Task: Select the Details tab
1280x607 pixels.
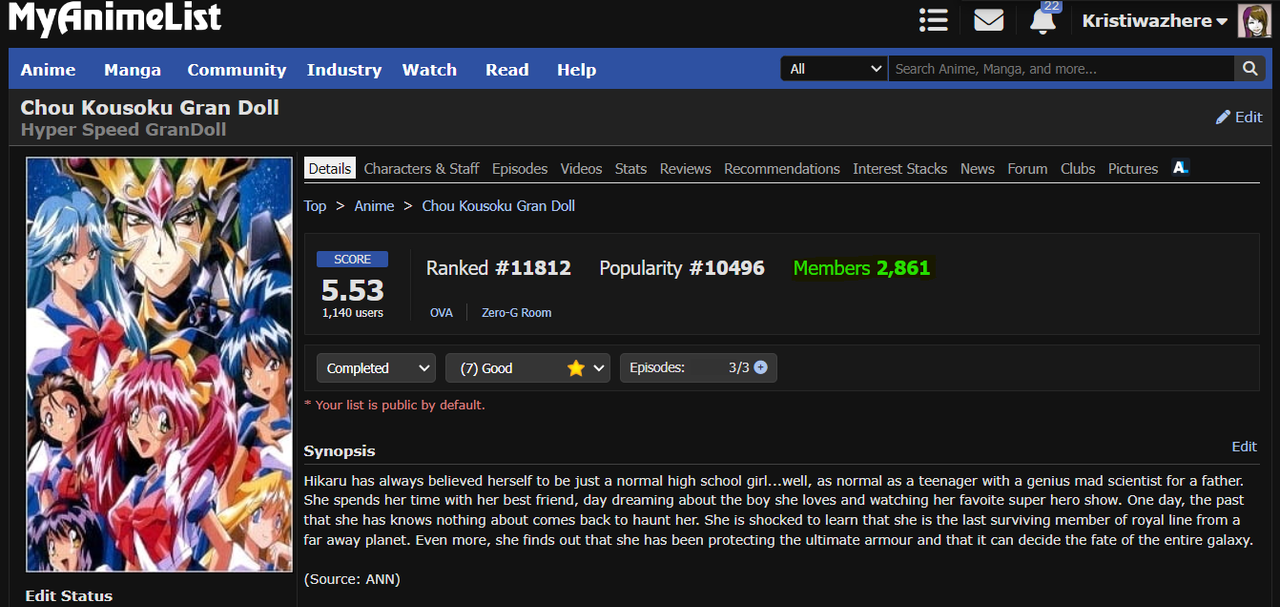Action: 330,168
